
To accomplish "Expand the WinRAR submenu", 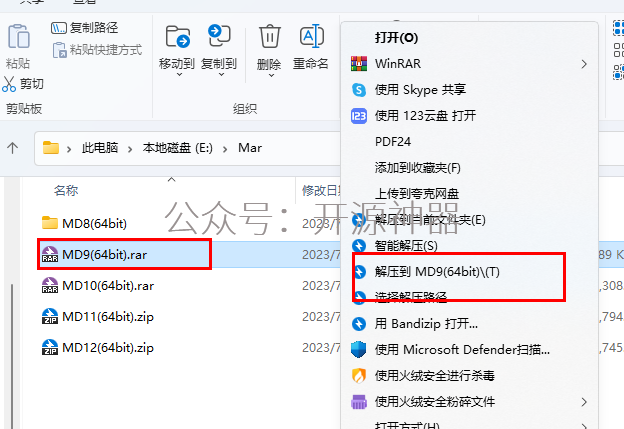I will (x=584, y=64).
